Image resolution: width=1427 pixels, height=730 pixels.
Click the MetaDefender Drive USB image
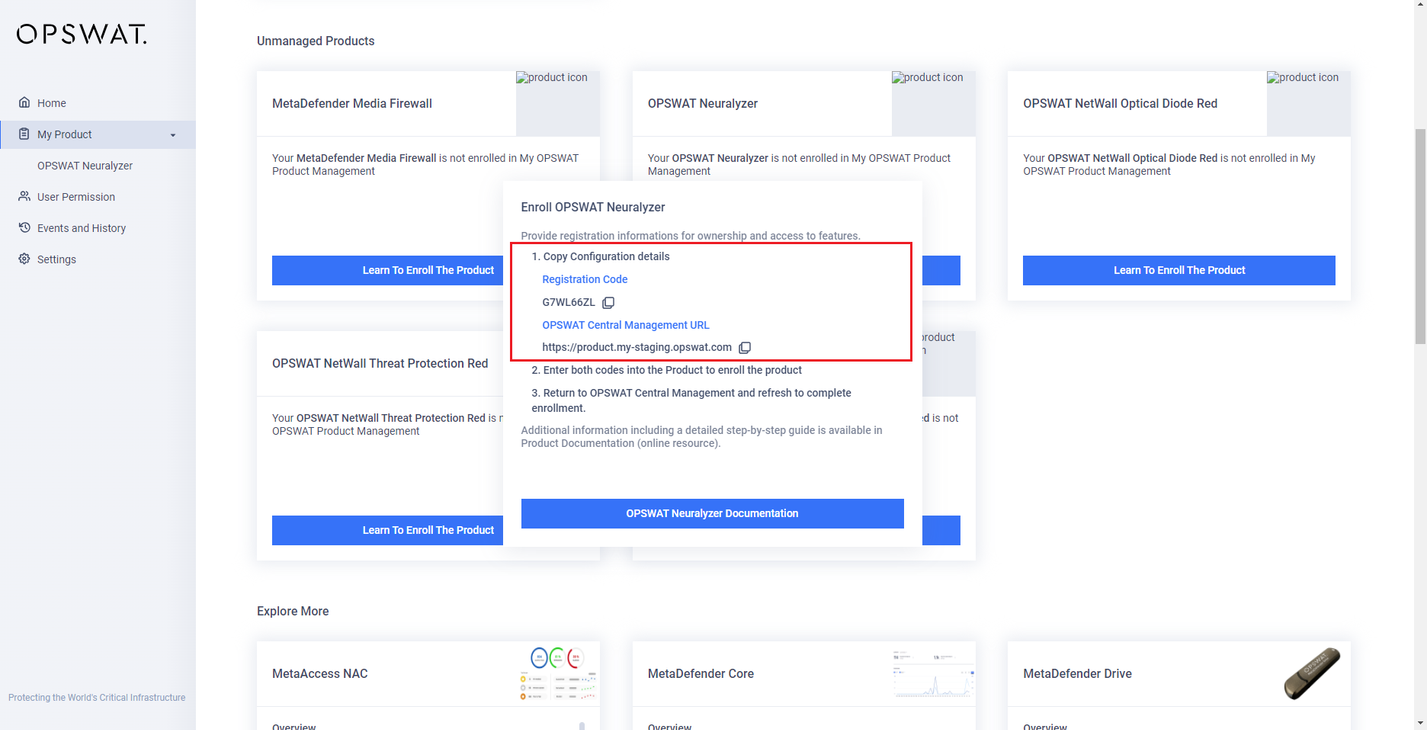1311,673
